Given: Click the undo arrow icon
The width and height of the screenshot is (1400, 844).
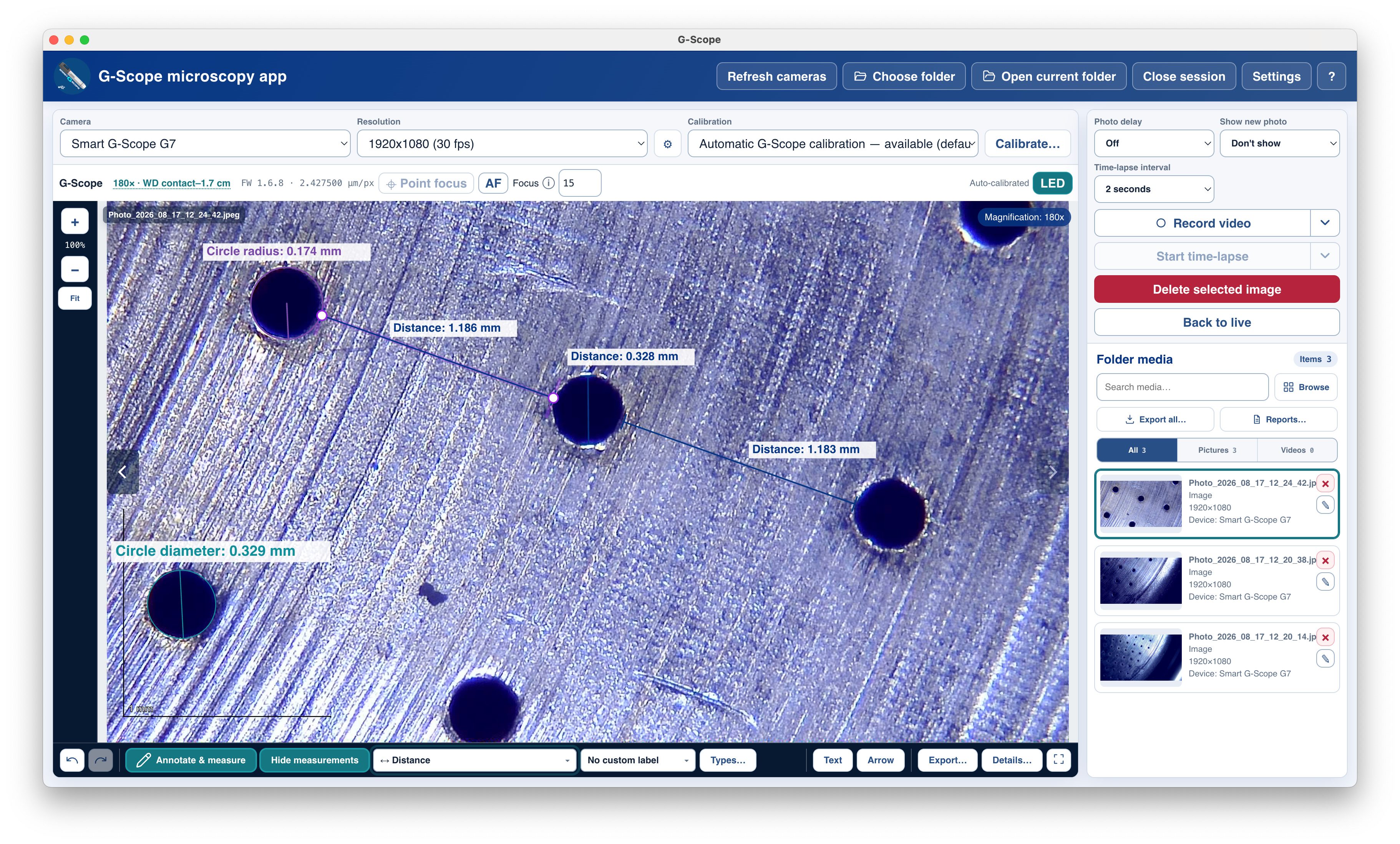Looking at the screenshot, I should (x=72, y=760).
